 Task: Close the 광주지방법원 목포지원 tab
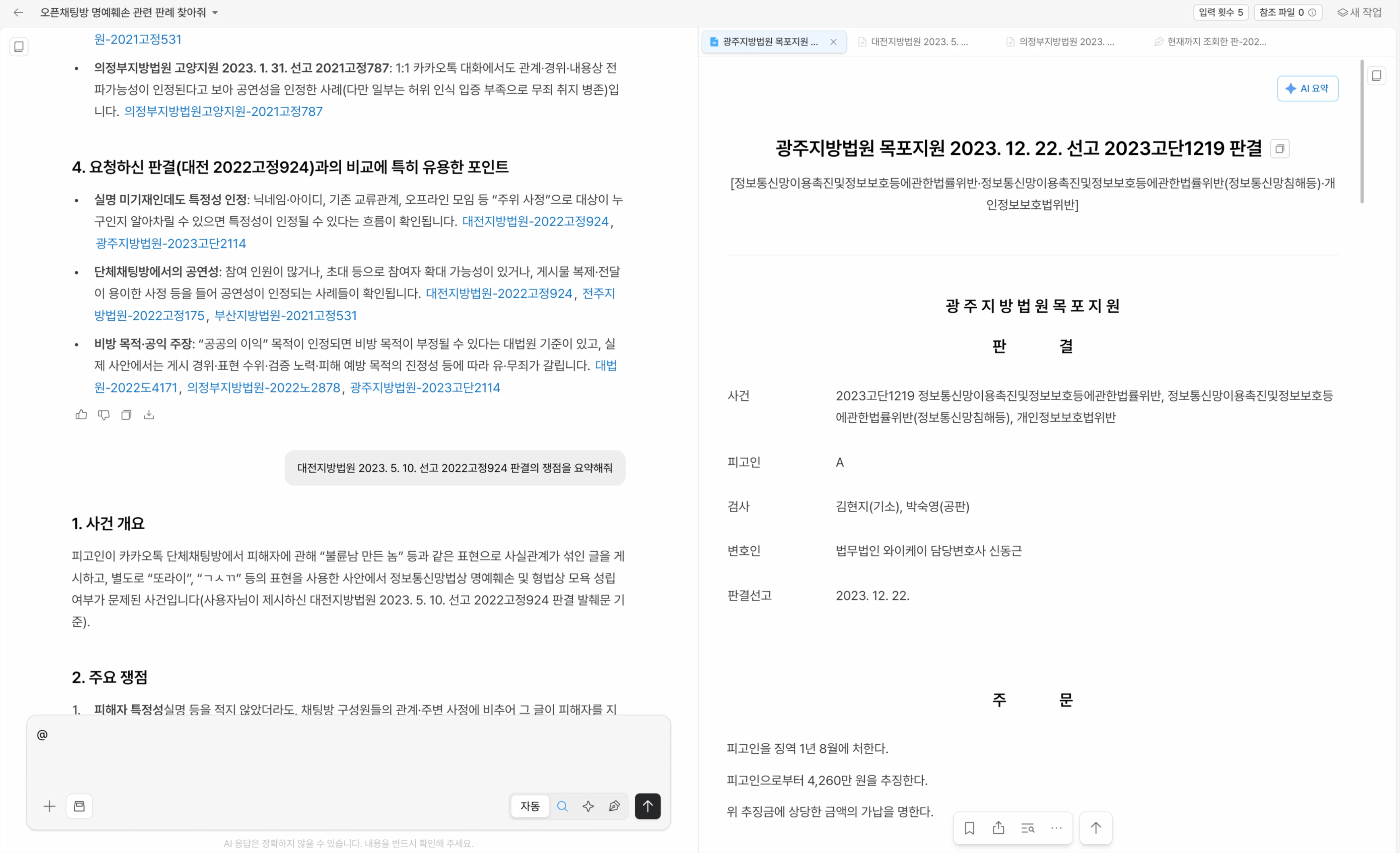(x=834, y=41)
